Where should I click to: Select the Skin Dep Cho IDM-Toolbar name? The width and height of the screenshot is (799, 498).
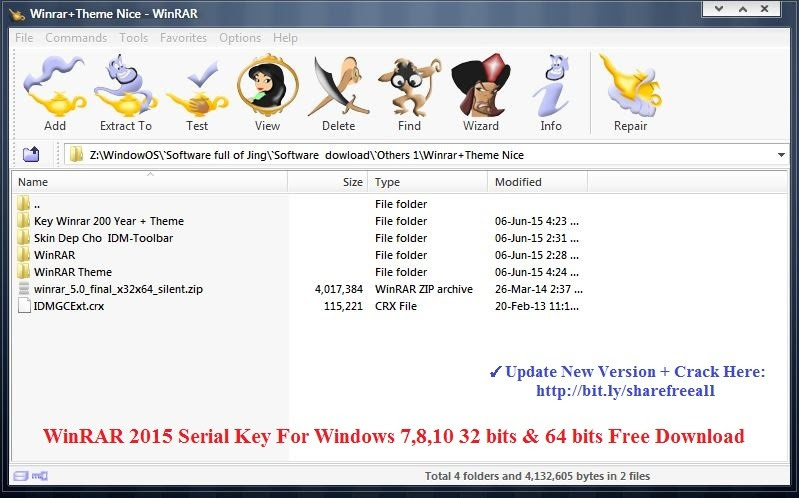(103, 238)
